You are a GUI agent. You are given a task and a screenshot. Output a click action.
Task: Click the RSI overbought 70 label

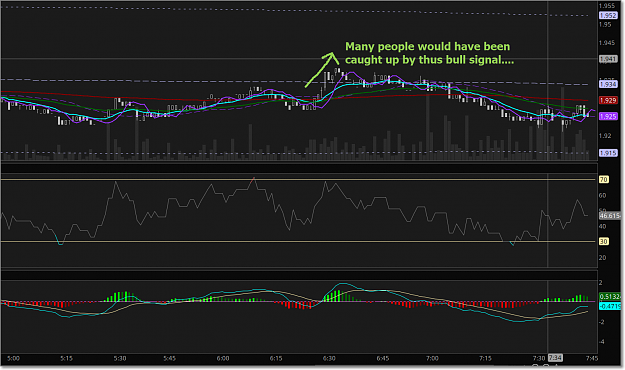(x=603, y=179)
